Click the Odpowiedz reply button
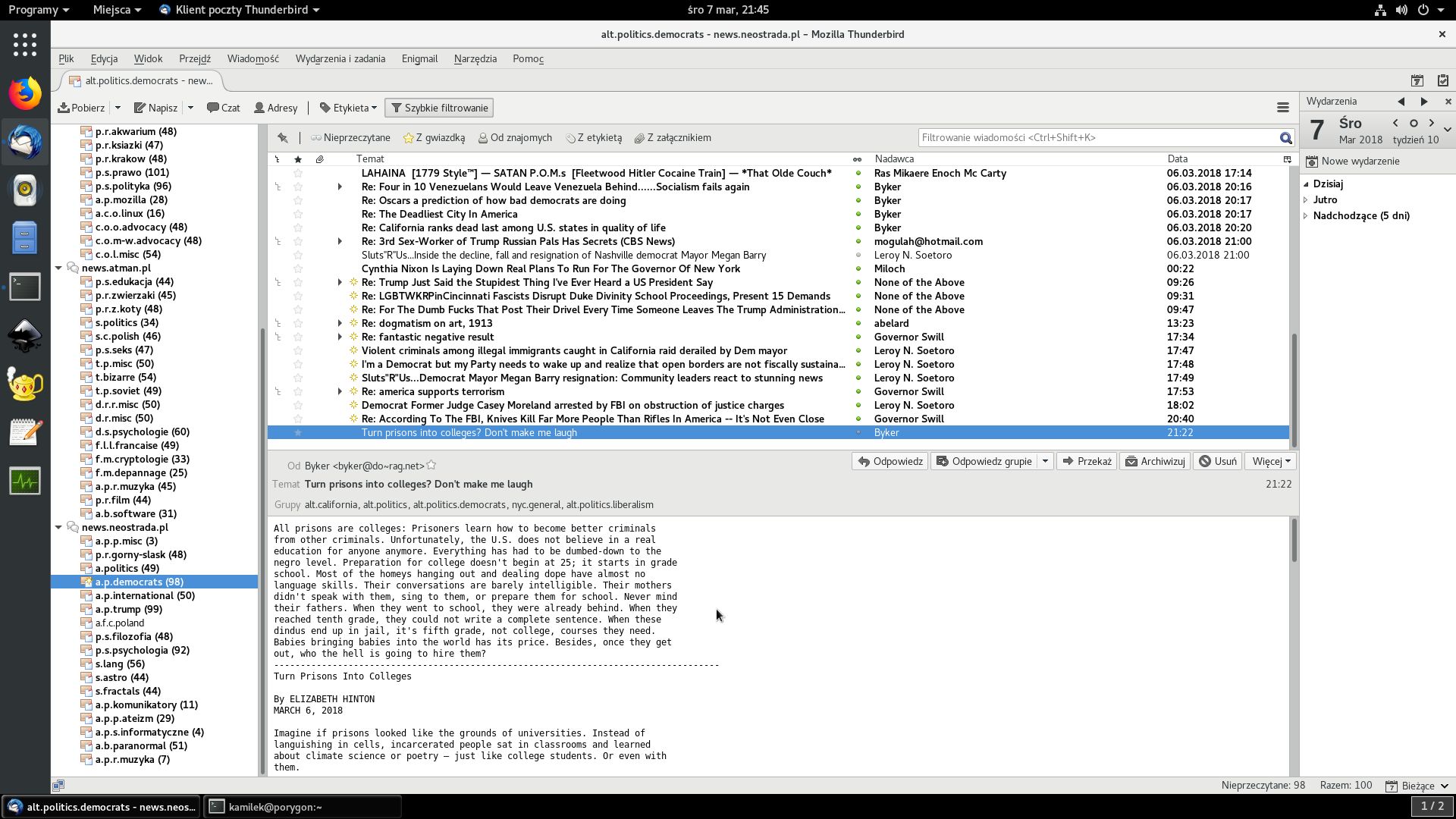Screen dimensions: 1456x819 click(890, 461)
